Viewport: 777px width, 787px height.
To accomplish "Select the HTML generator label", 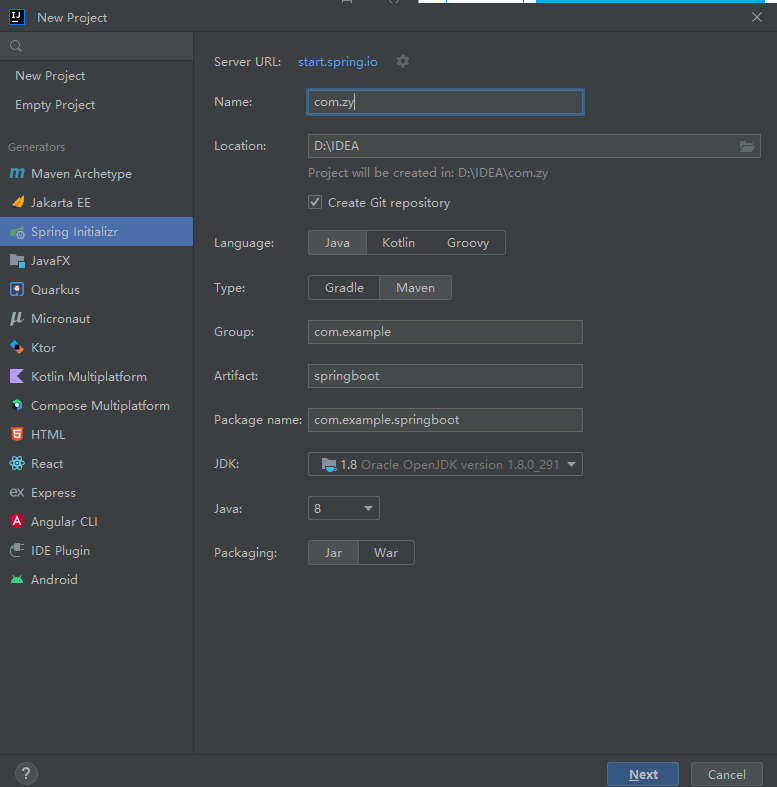I will (48, 435).
